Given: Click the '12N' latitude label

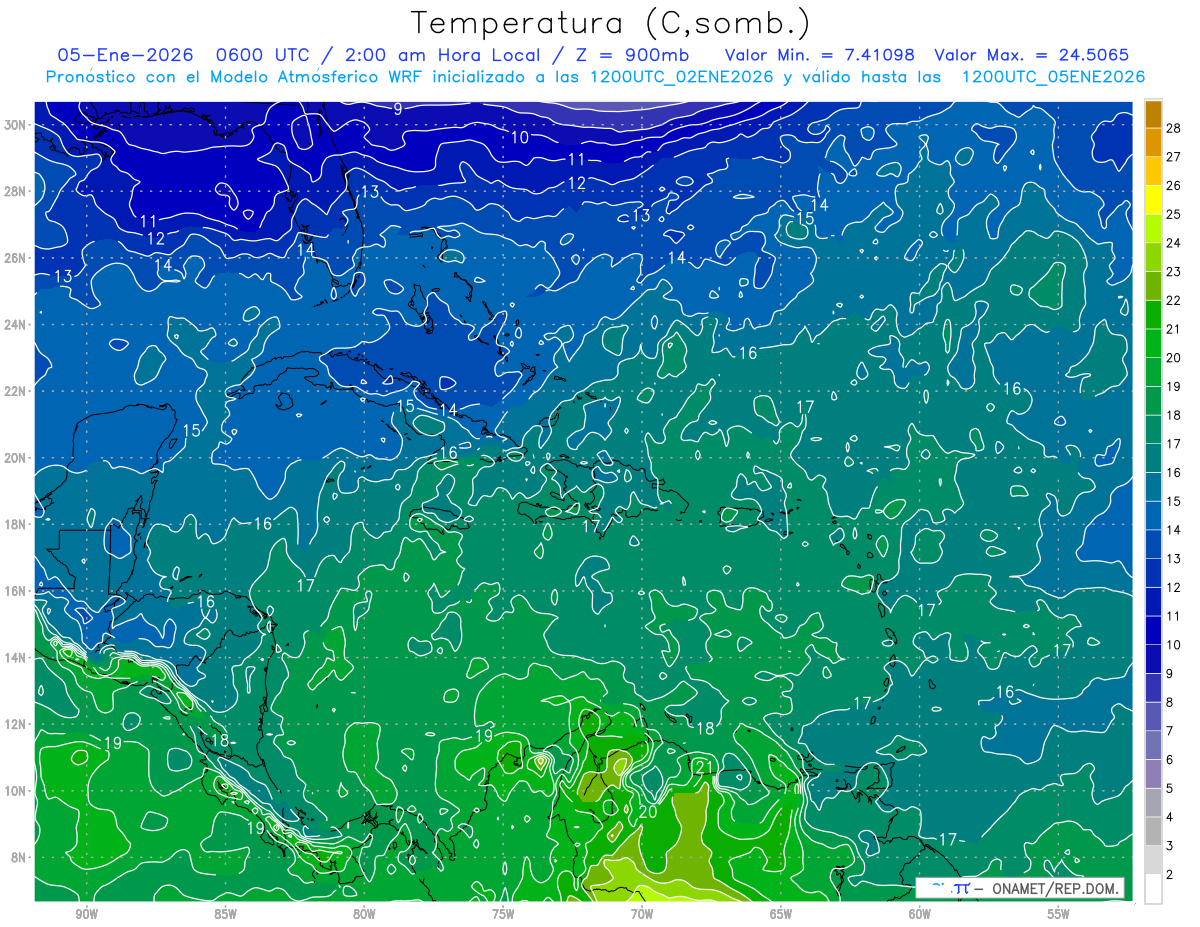Looking at the screenshot, I should [15, 724].
